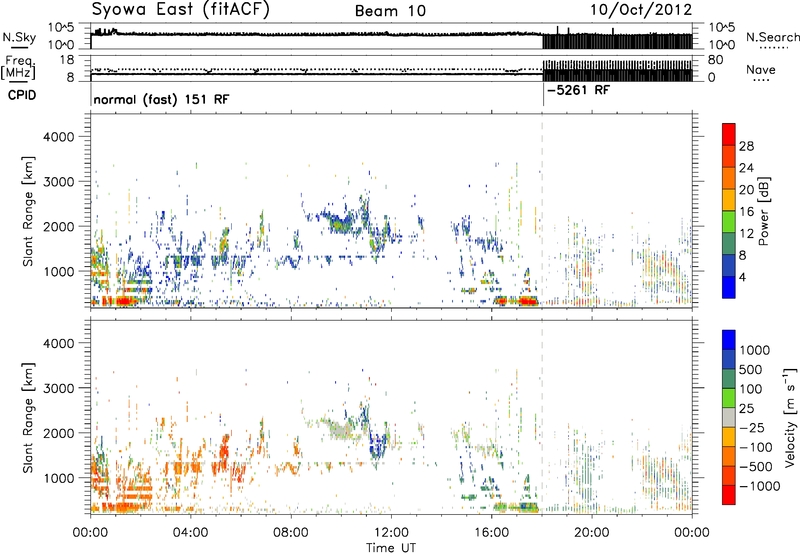Image resolution: width=800 pixels, height=554 pixels.
Task: Click the 'Nave' legend label
Action: pos(760,70)
